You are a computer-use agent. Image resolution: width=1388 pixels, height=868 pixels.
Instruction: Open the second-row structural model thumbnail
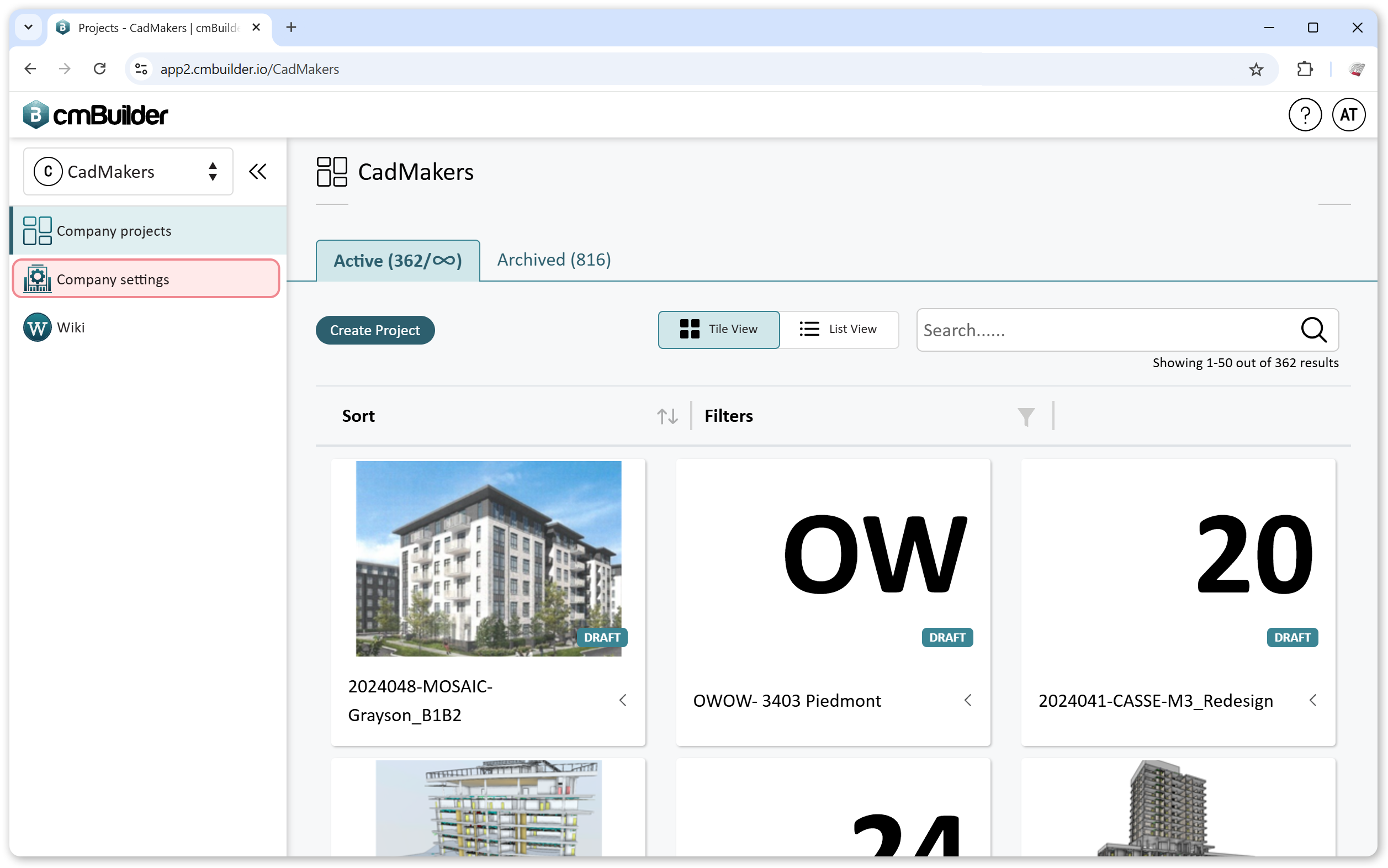pyautogui.click(x=488, y=807)
